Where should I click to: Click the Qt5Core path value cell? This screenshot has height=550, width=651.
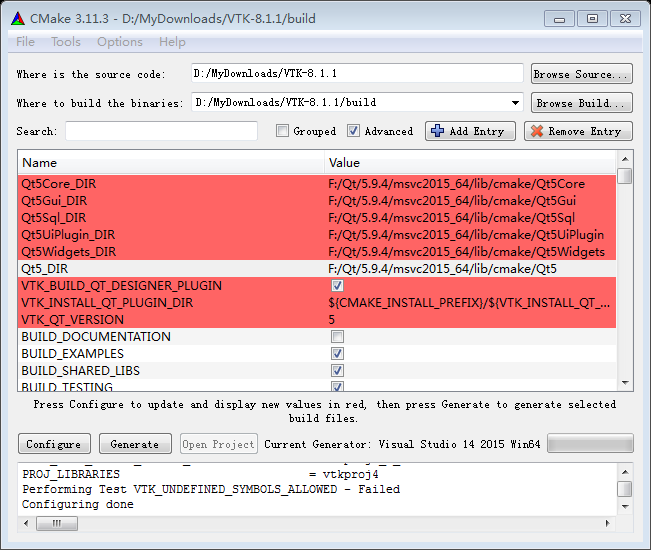(x=470, y=183)
